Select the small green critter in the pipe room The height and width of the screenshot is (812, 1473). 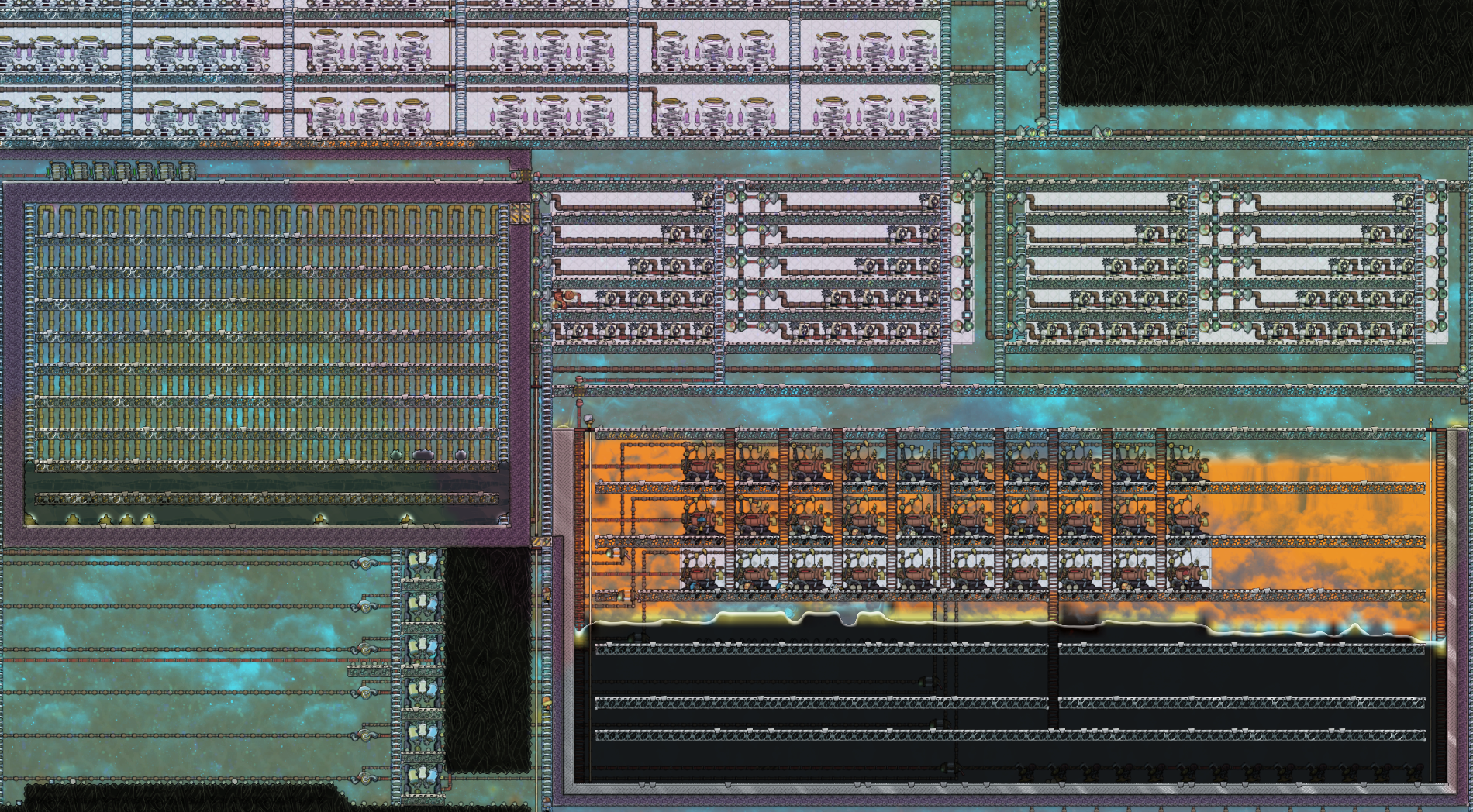[x=396, y=456]
